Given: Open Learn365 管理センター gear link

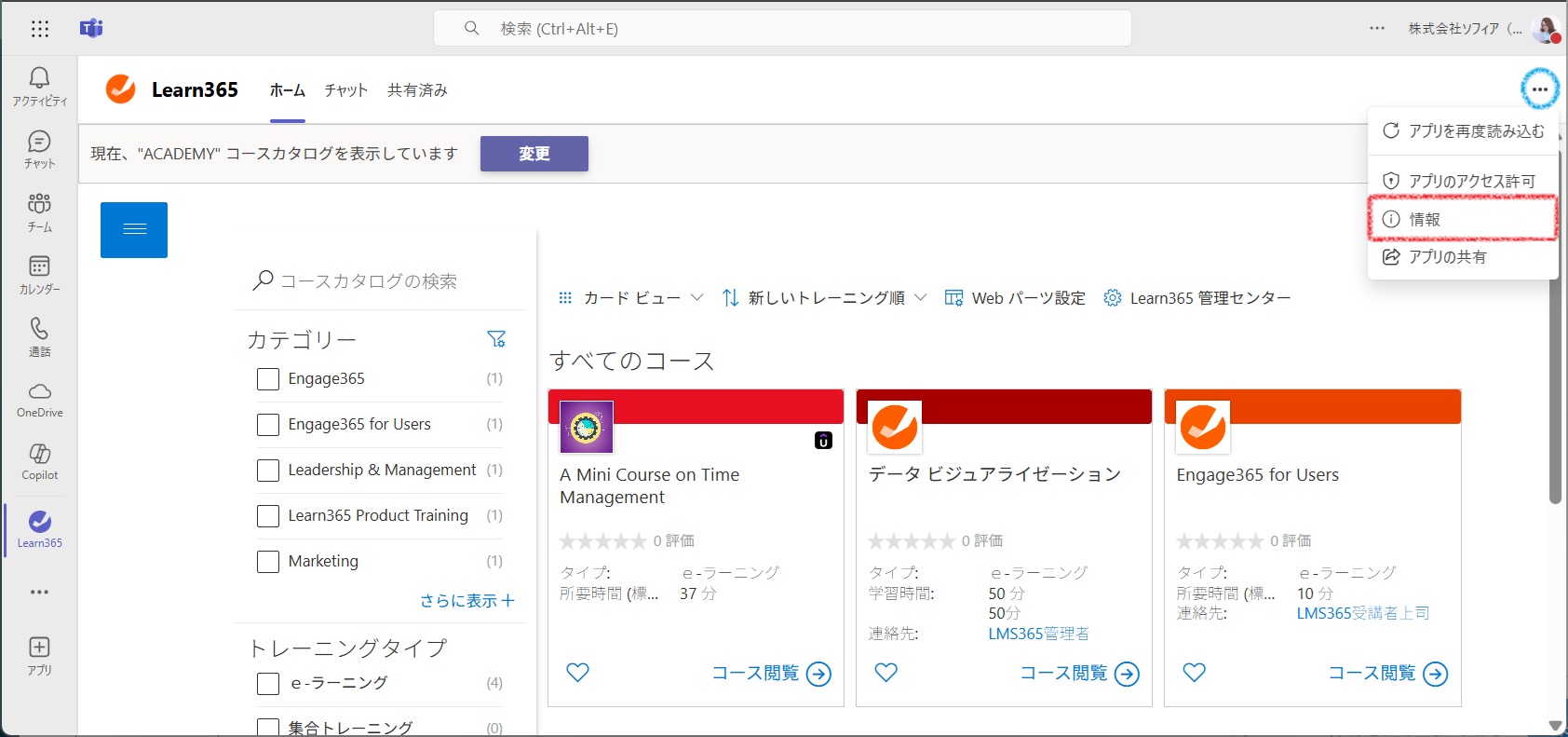Looking at the screenshot, I should coord(1196,298).
